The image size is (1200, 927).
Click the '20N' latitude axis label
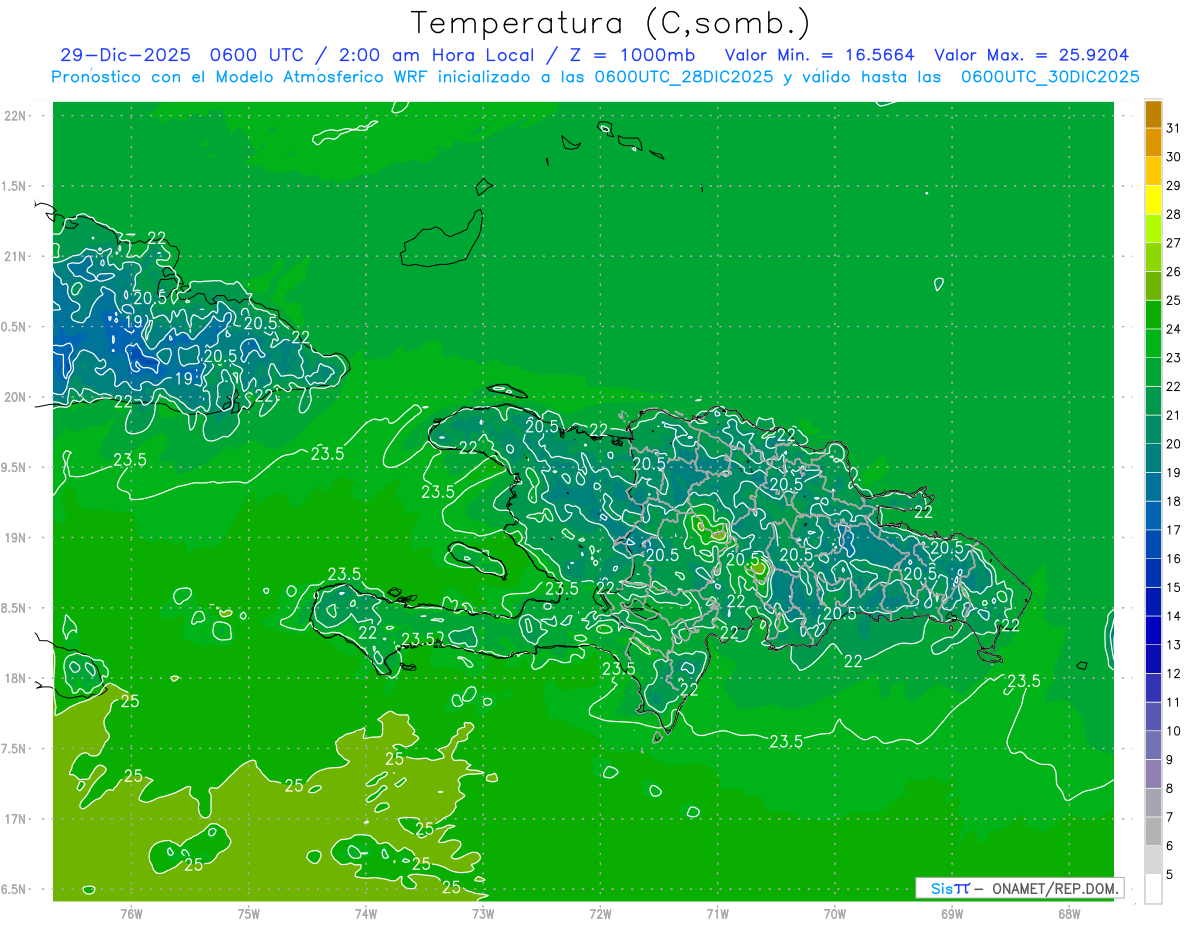click(x=16, y=397)
